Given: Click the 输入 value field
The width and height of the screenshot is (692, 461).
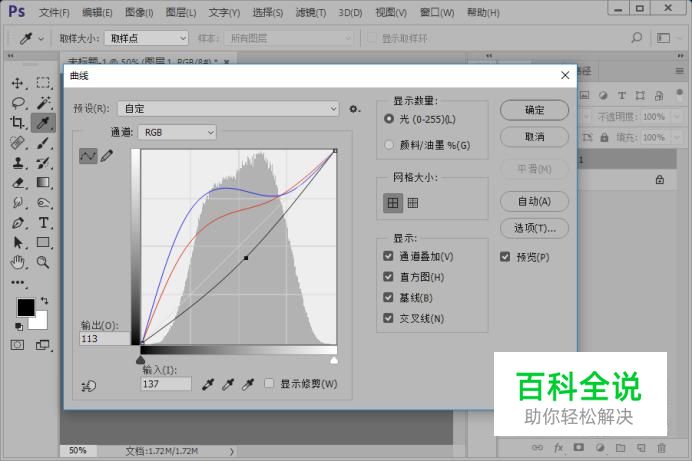Looking at the screenshot, I should coord(166,384).
